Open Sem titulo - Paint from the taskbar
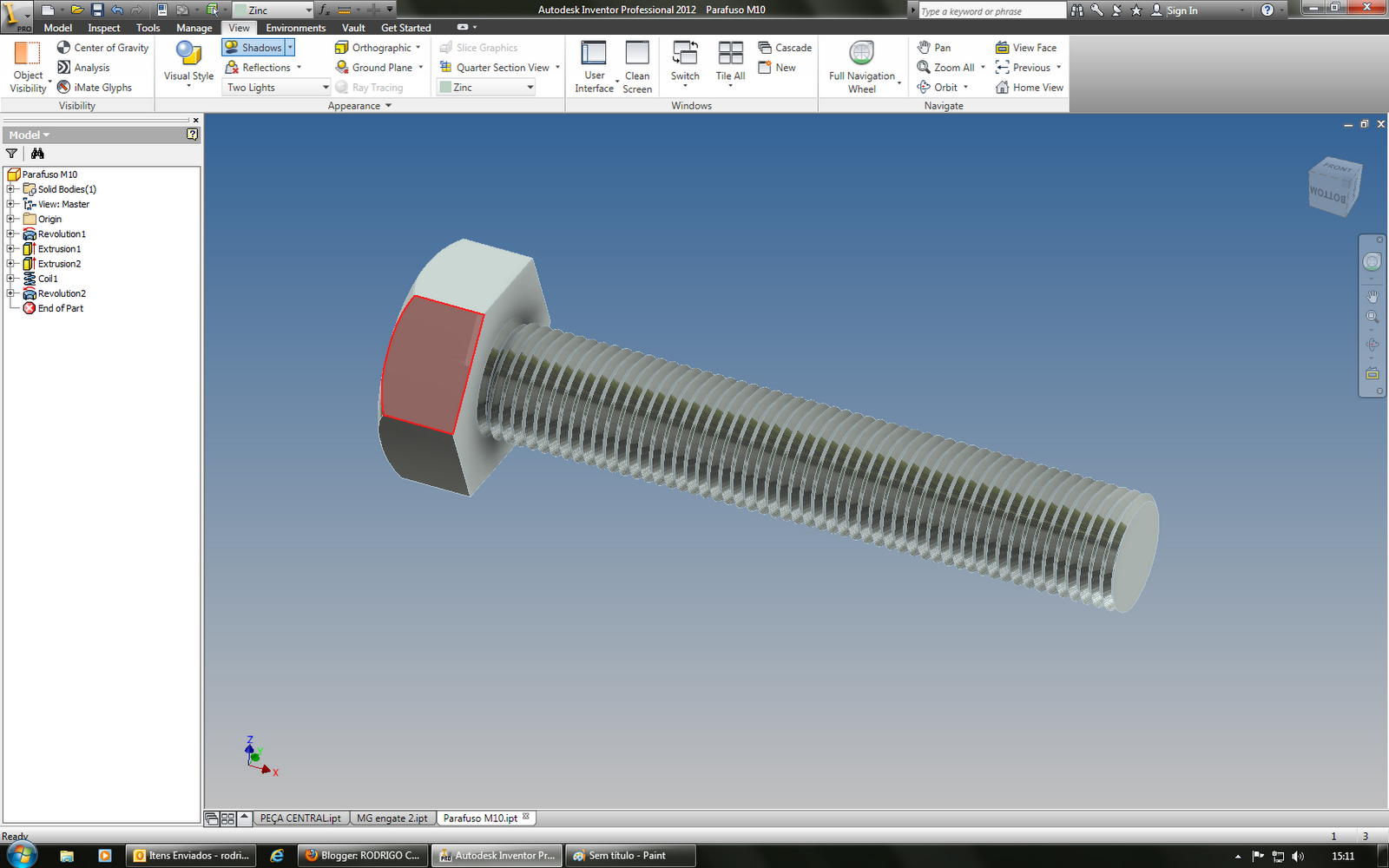Image resolution: width=1389 pixels, height=868 pixels. tap(629, 855)
